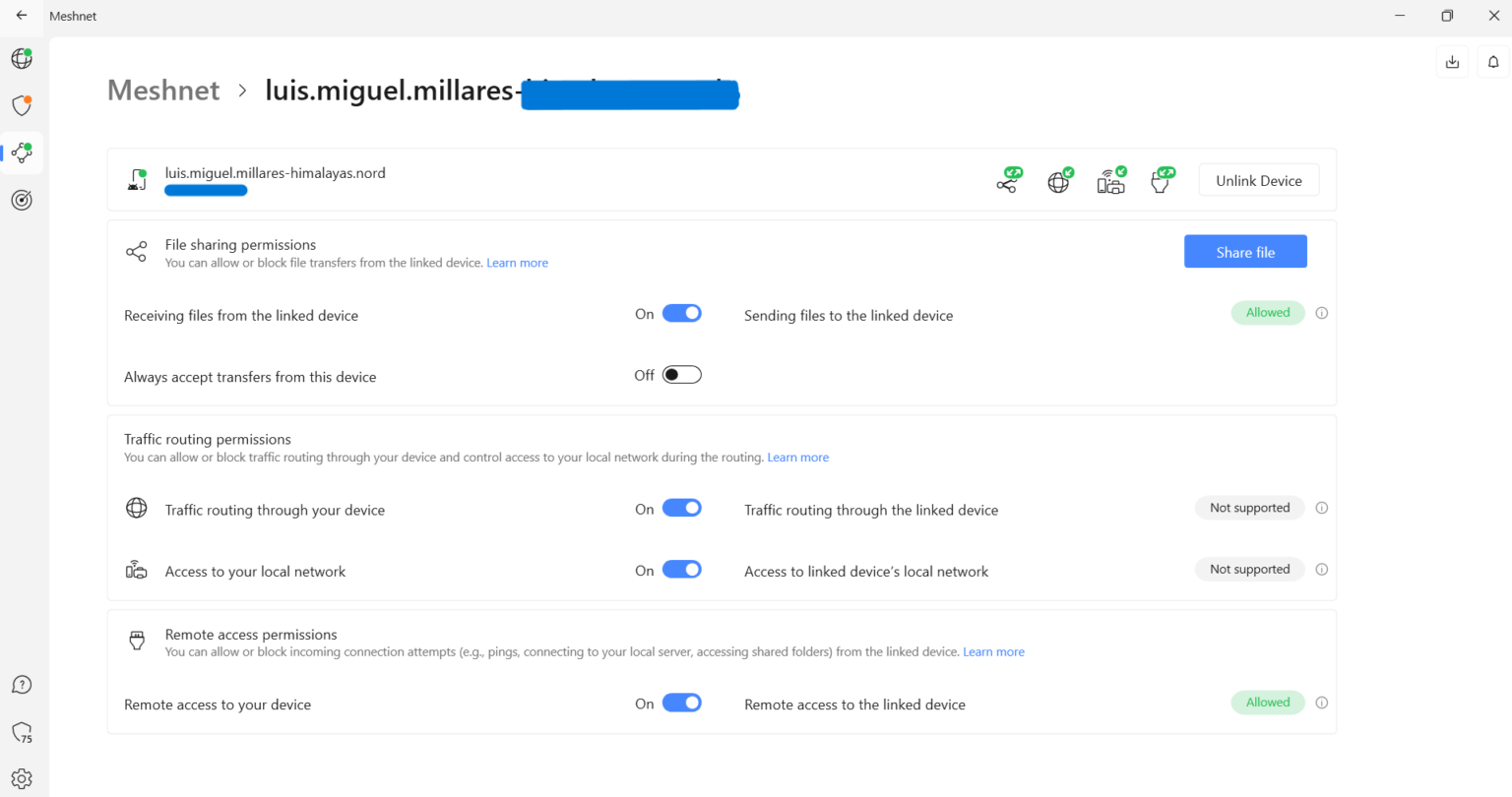The height and width of the screenshot is (797, 1512).
Task: Click the traffic routing globe status icon
Action: tap(1059, 179)
